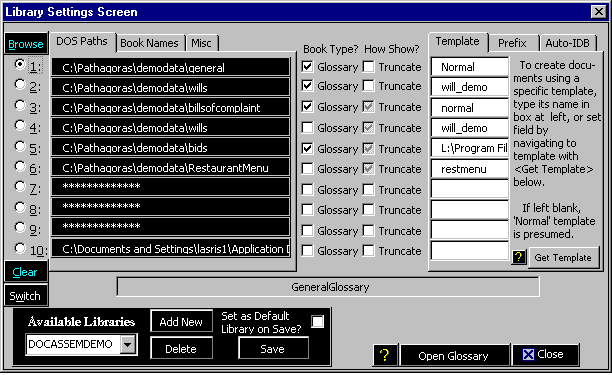Select the Template tab
The image size is (612, 375).
[x=457, y=42]
